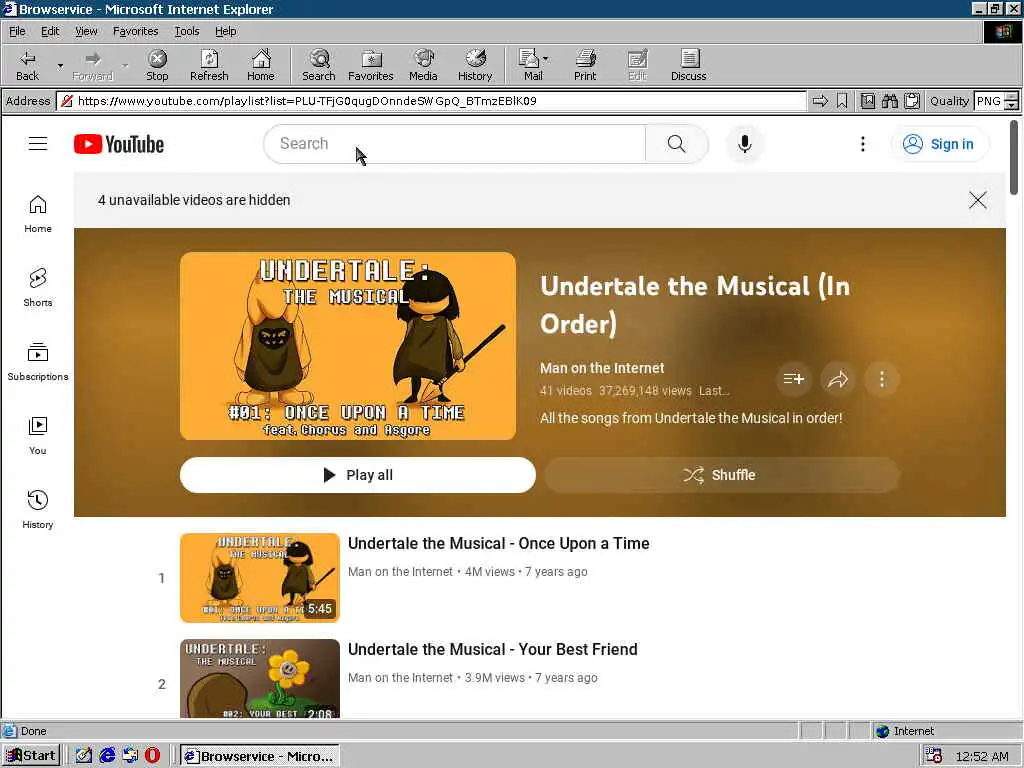This screenshot has height=768, width=1024.
Task: Open the Back history dropdown arrow
Action: click(x=60, y=65)
